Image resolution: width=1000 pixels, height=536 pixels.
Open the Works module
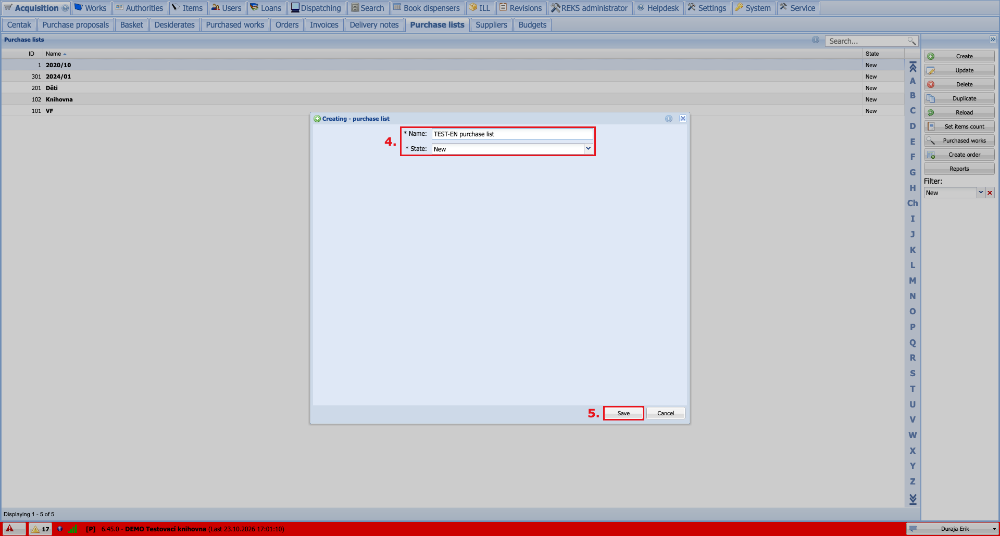[90, 8]
